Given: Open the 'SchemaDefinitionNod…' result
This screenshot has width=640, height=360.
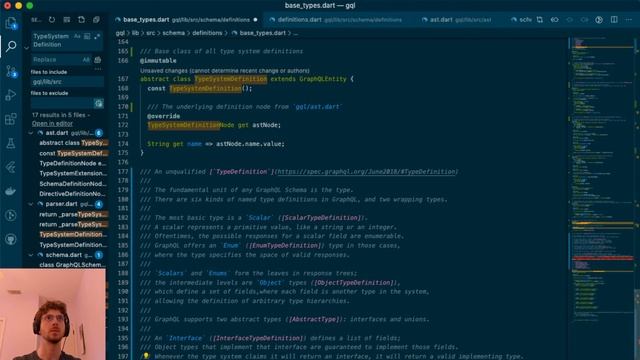Looking at the screenshot, I should [73, 184].
